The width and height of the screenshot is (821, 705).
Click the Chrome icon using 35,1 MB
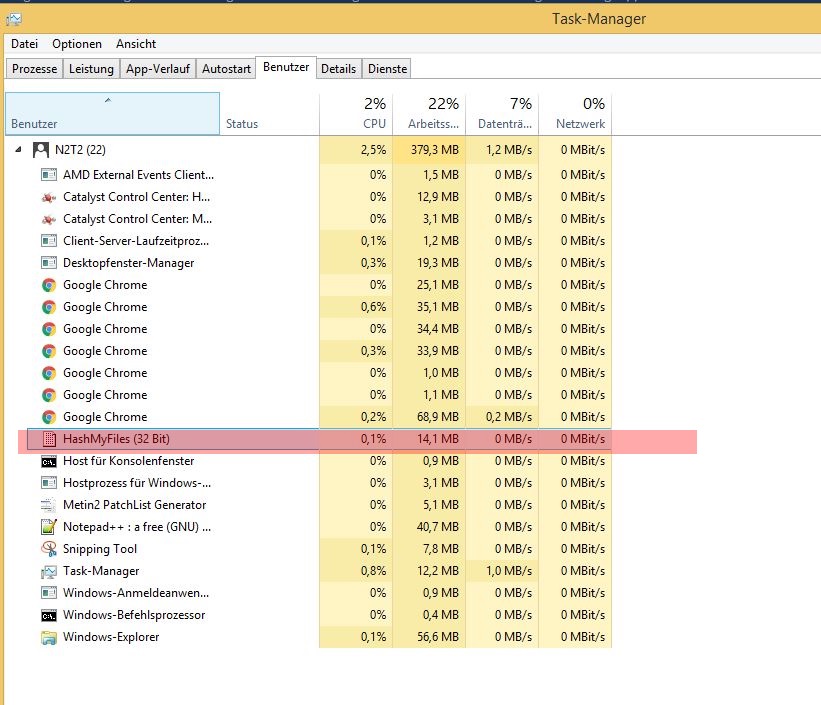(x=49, y=307)
